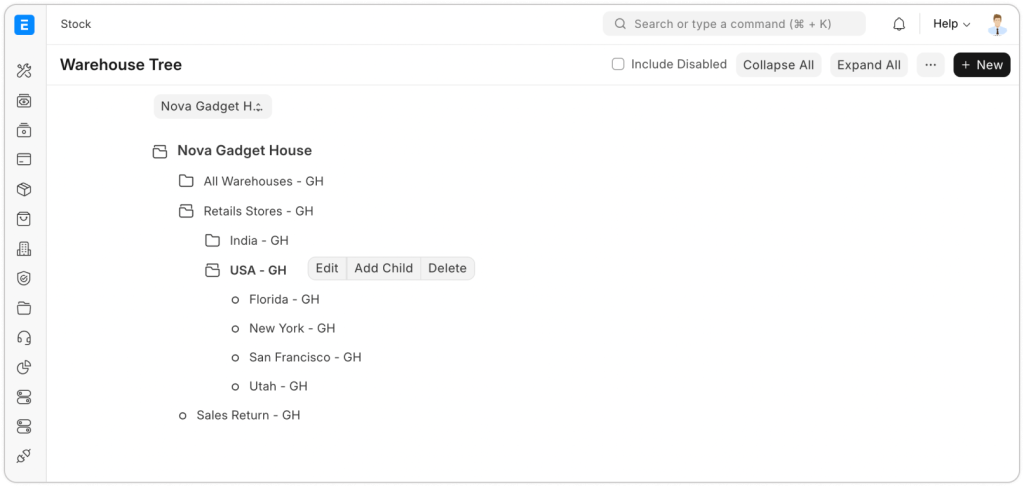Collapse the USA - GH folder

[x=212, y=270]
